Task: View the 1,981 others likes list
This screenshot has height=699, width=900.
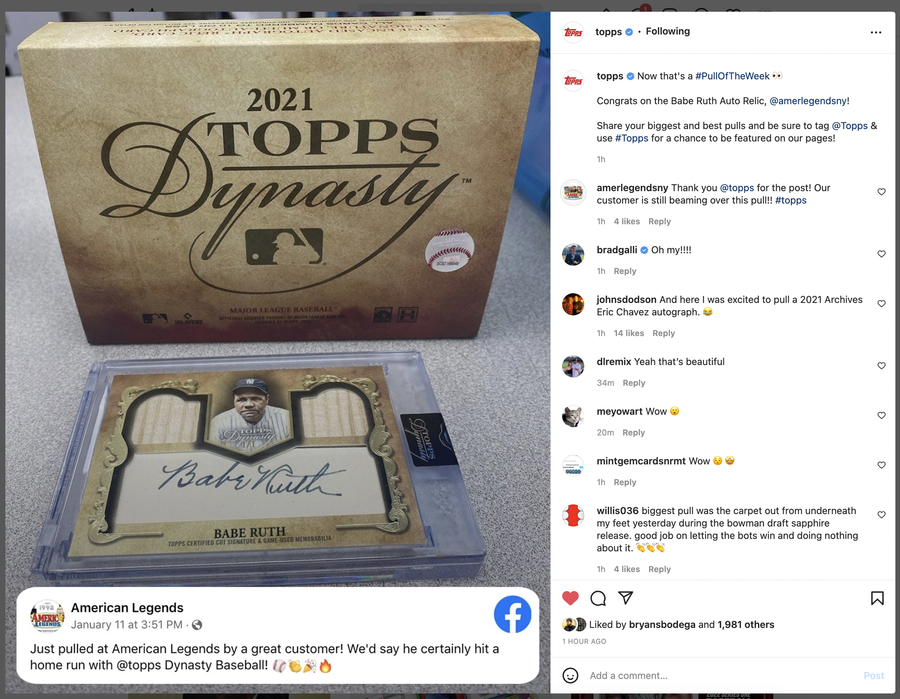Action: pos(746,624)
